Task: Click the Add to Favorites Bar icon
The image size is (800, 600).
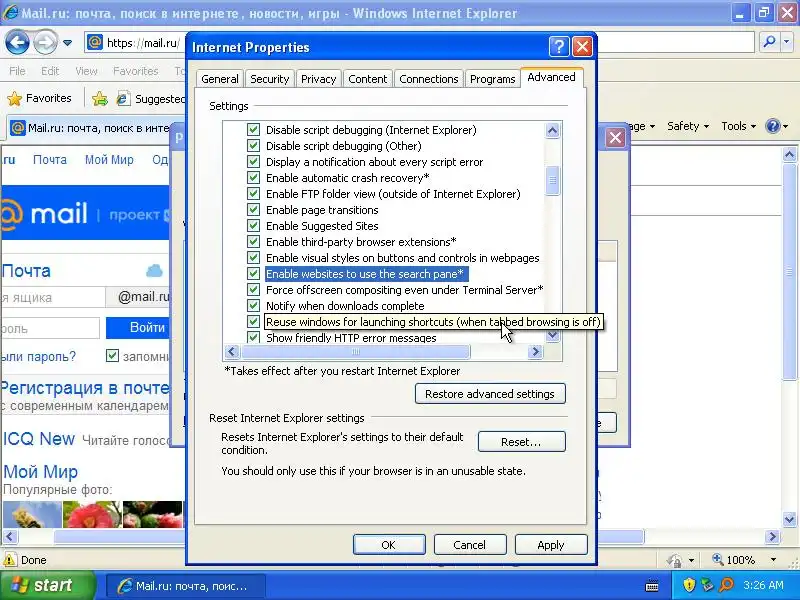Action: [100, 98]
